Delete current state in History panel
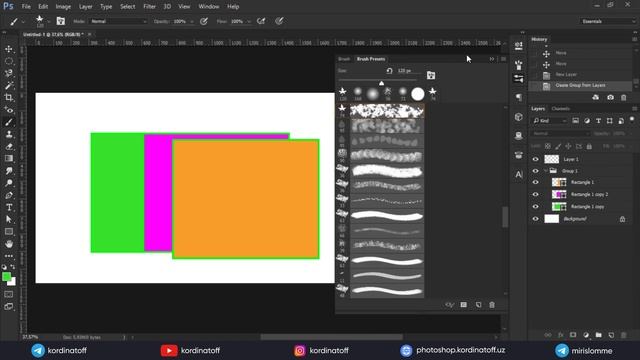Viewport: 640px width, 360px height. coord(624,98)
